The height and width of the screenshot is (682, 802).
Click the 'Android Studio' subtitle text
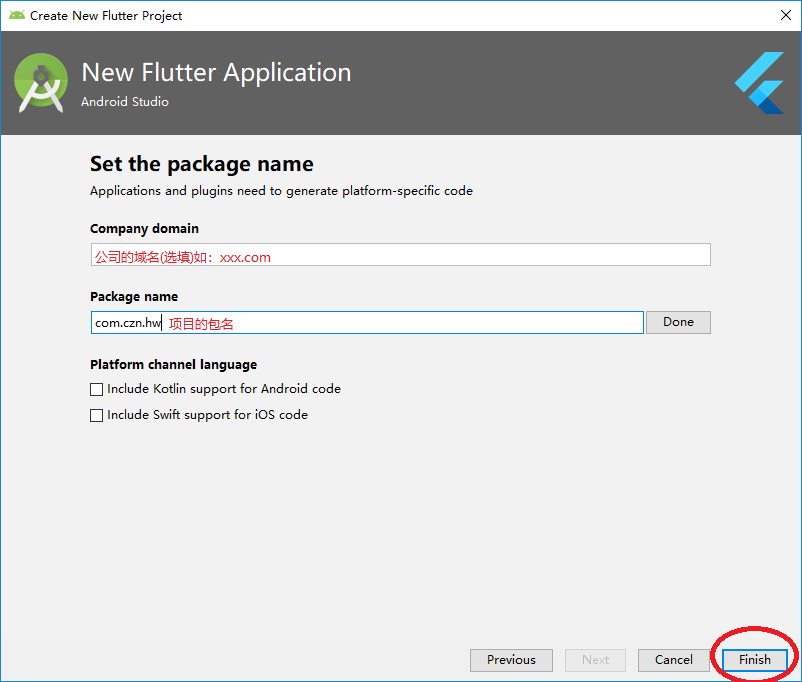125,102
